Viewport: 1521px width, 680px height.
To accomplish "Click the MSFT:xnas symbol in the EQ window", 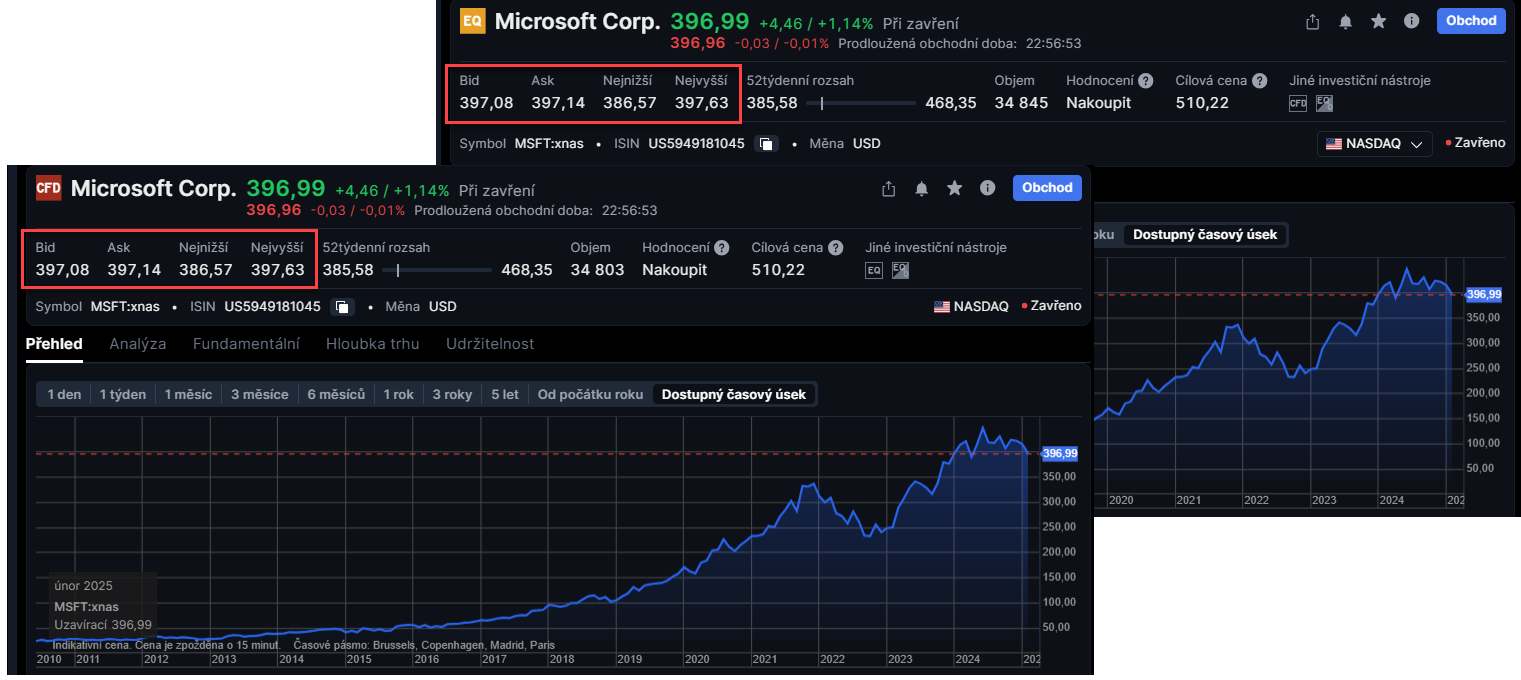I will pos(549,144).
